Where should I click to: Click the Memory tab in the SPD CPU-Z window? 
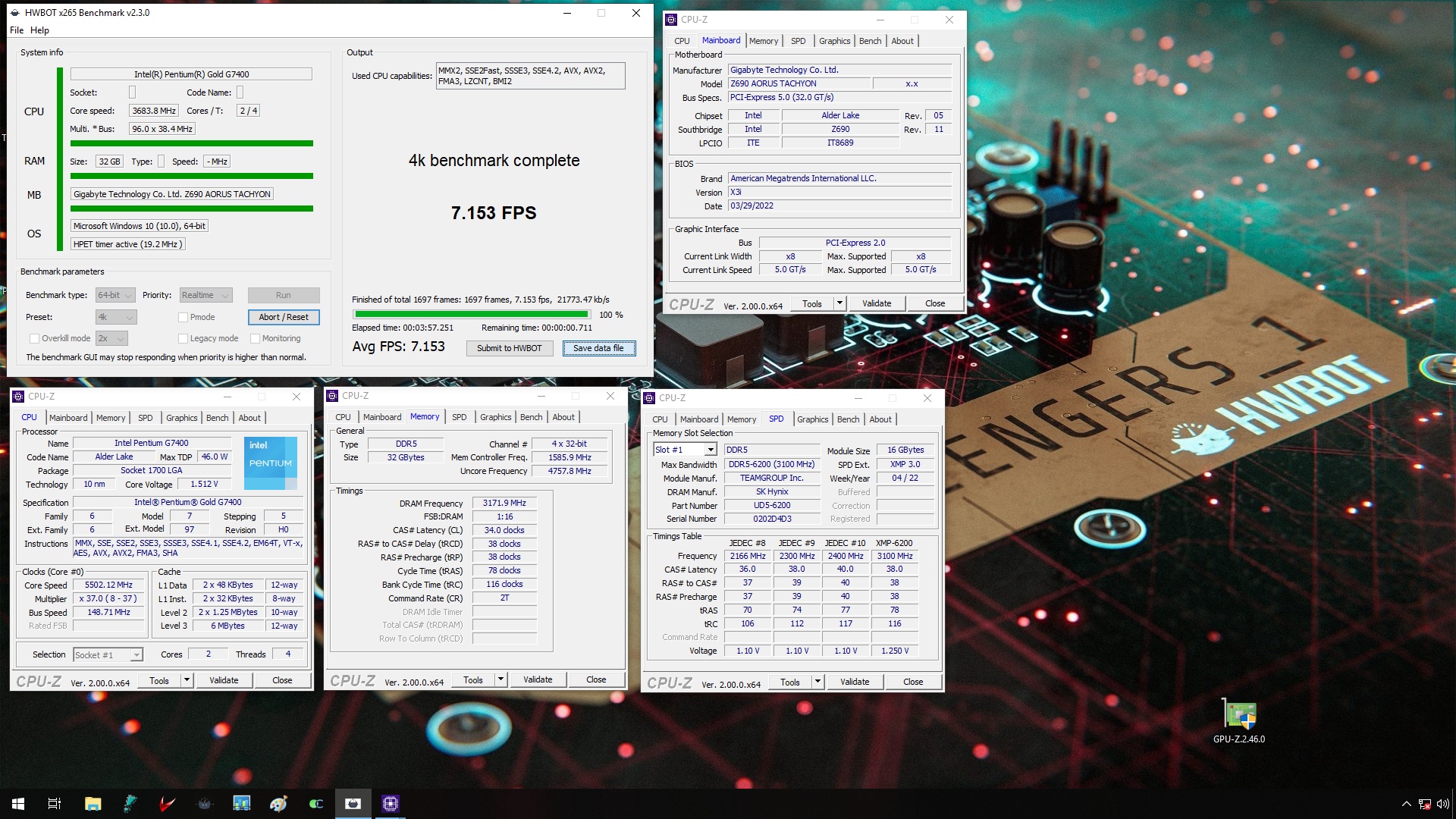741,419
